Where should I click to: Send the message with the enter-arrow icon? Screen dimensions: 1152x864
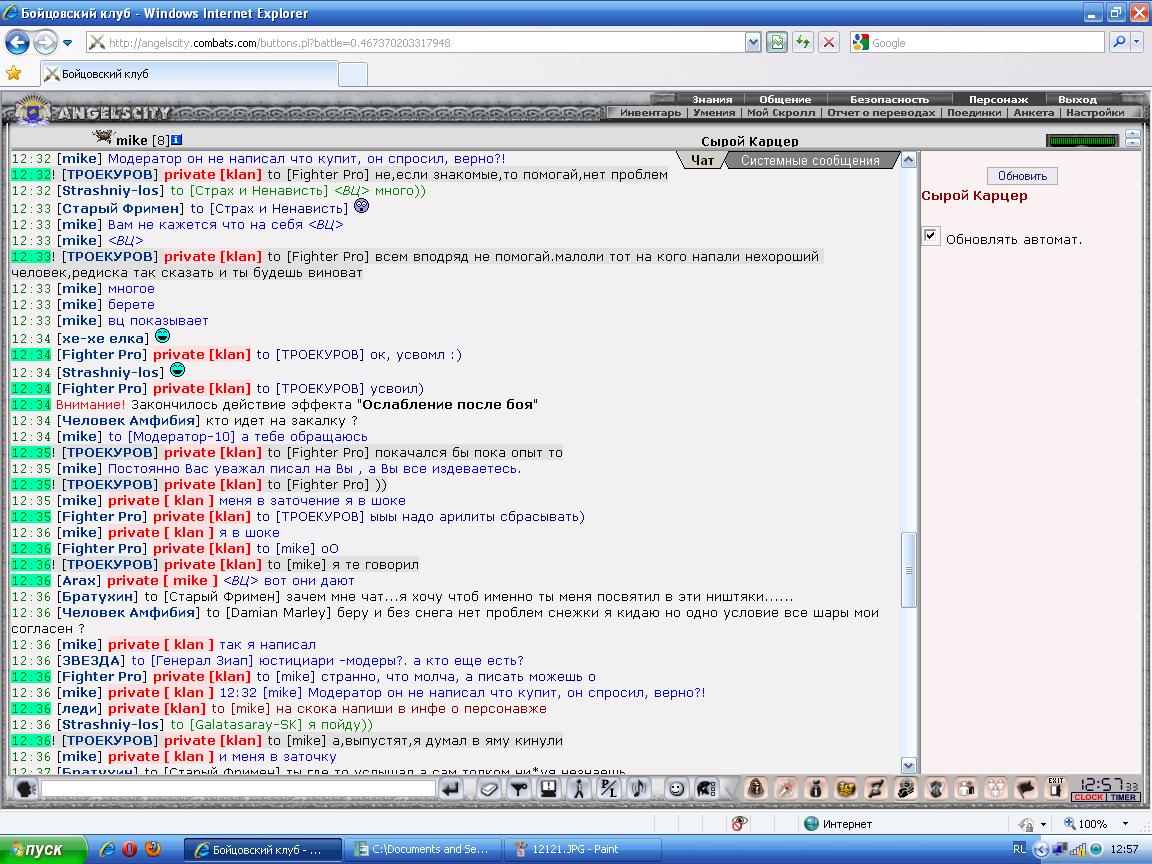click(x=450, y=789)
